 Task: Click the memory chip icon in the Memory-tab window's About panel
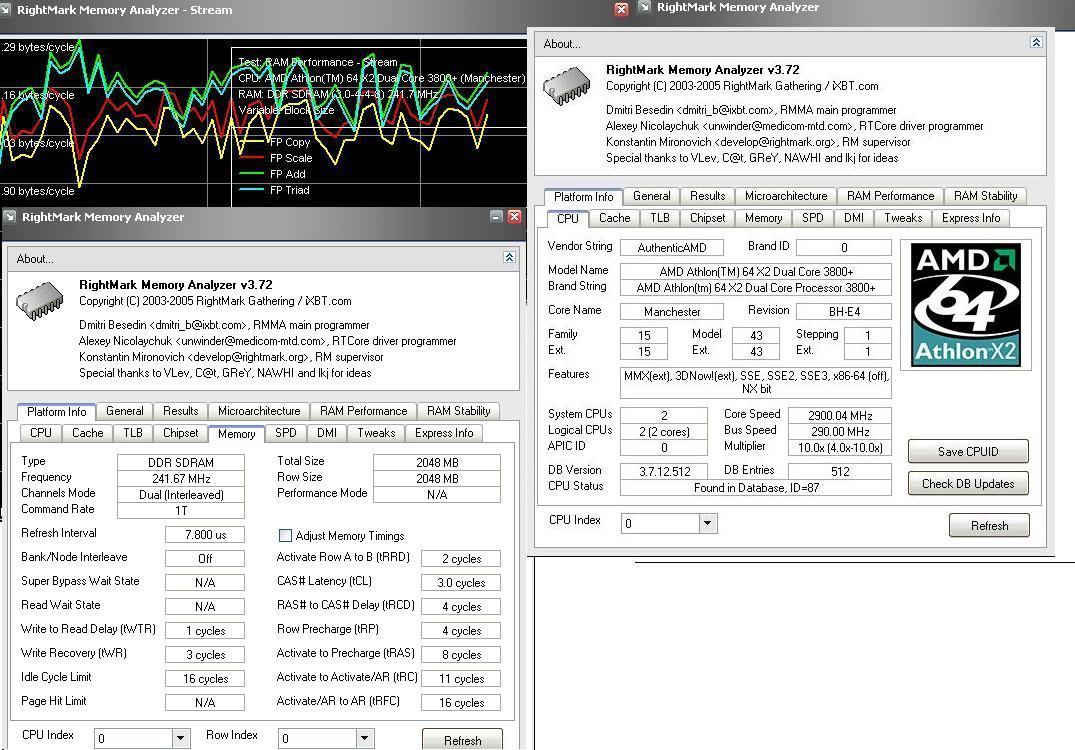tap(39, 302)
